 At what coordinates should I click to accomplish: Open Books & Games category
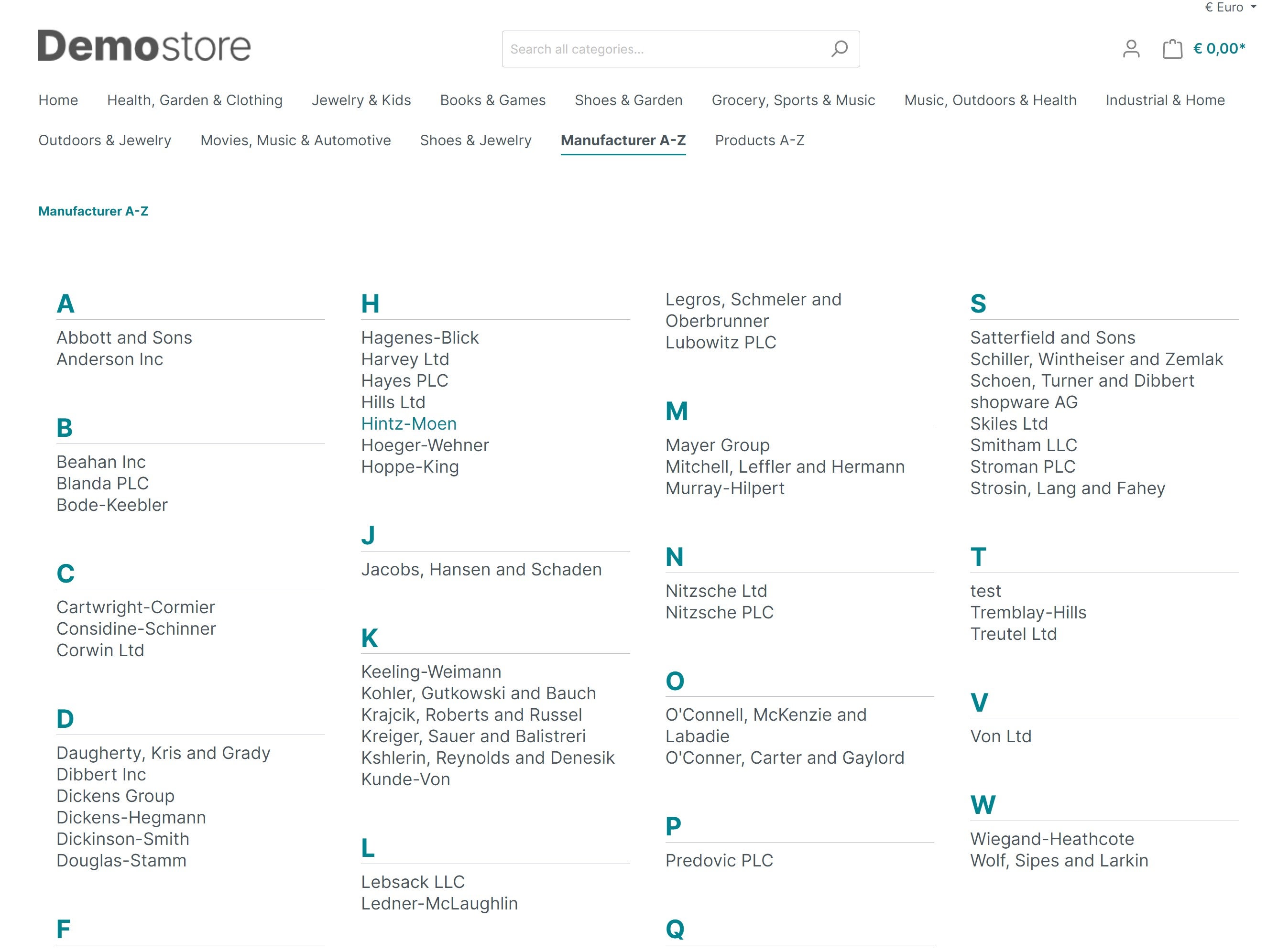(x=492, y=100)
